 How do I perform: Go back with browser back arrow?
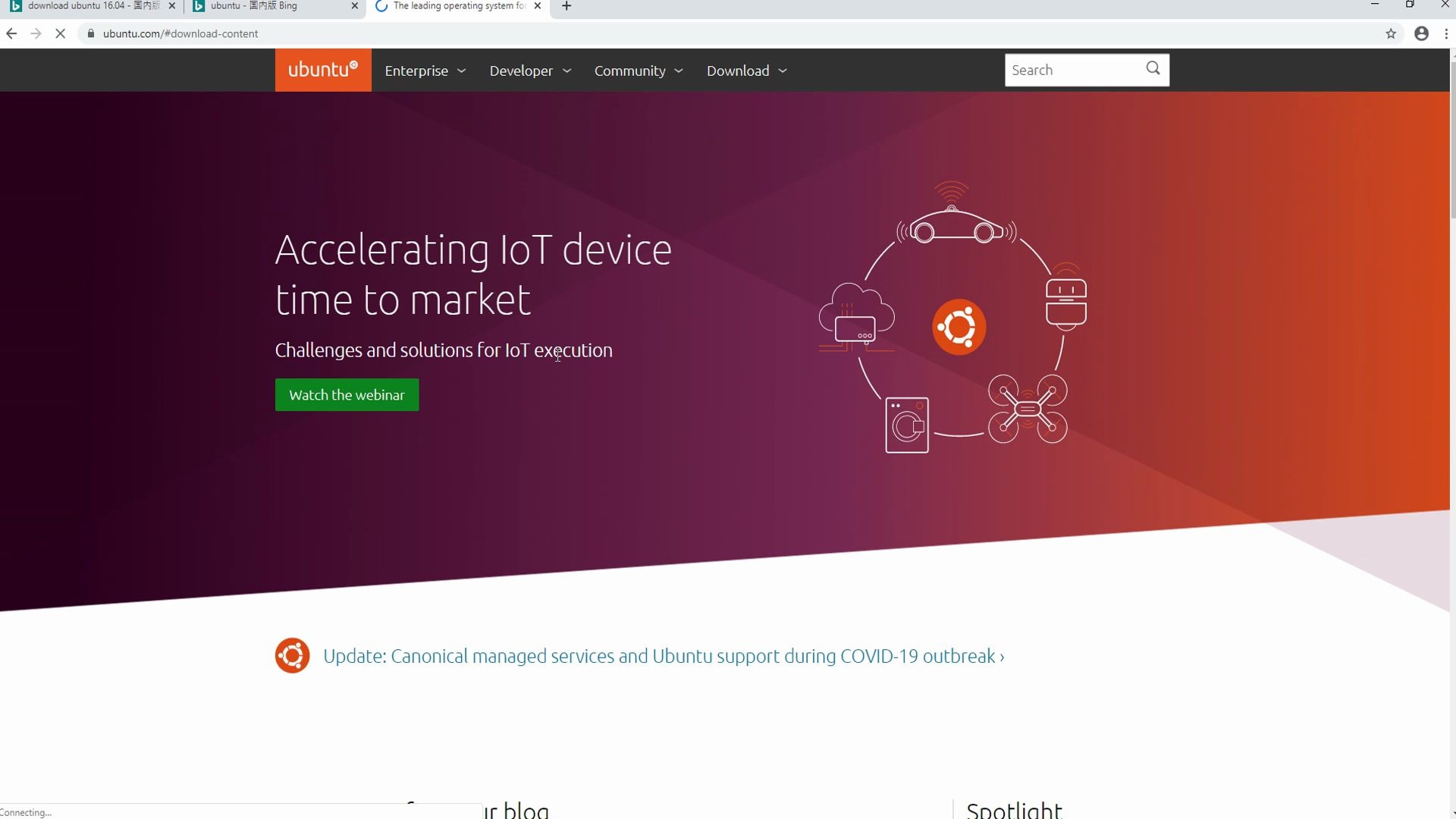coord(11,33)
